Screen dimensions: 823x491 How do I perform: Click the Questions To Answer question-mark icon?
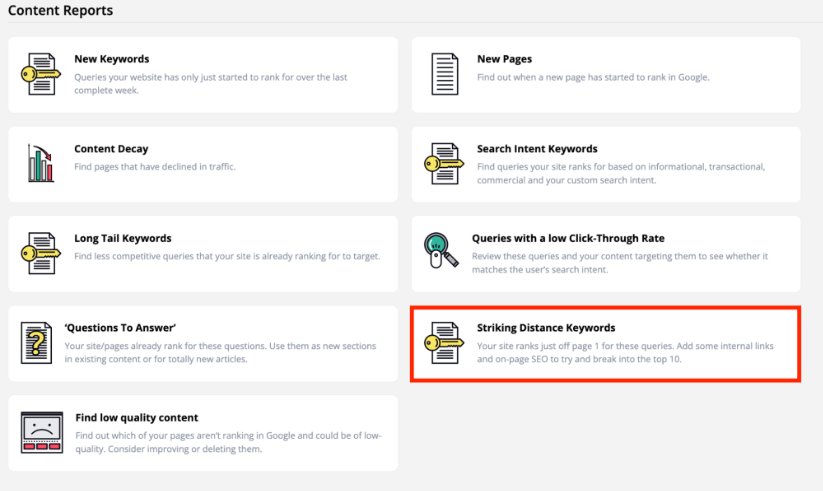[37, 343]
